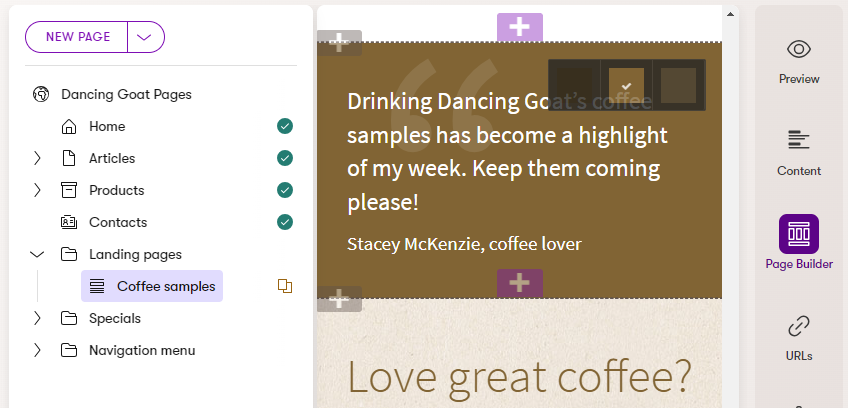848x408 pixels.
Task: Open the URLs section
Action: pos(798,337)
